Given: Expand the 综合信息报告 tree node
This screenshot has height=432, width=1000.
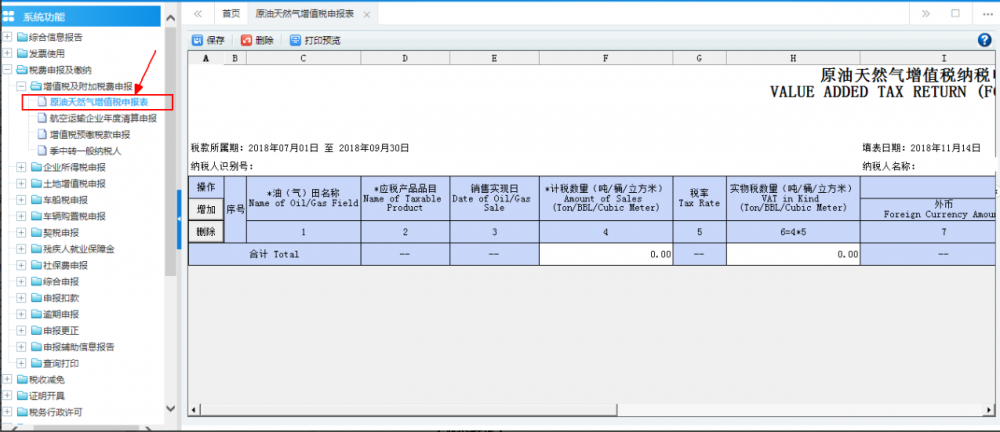Looking at the screenshot, I should pos(8,37).
